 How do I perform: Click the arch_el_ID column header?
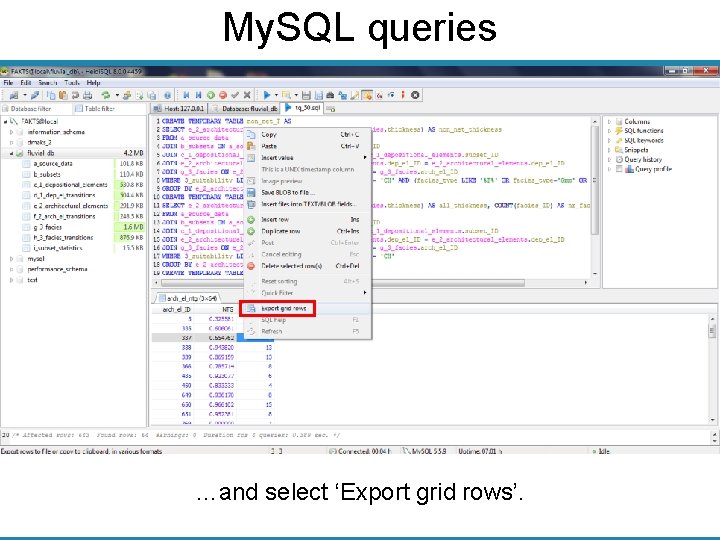point(173,309)
